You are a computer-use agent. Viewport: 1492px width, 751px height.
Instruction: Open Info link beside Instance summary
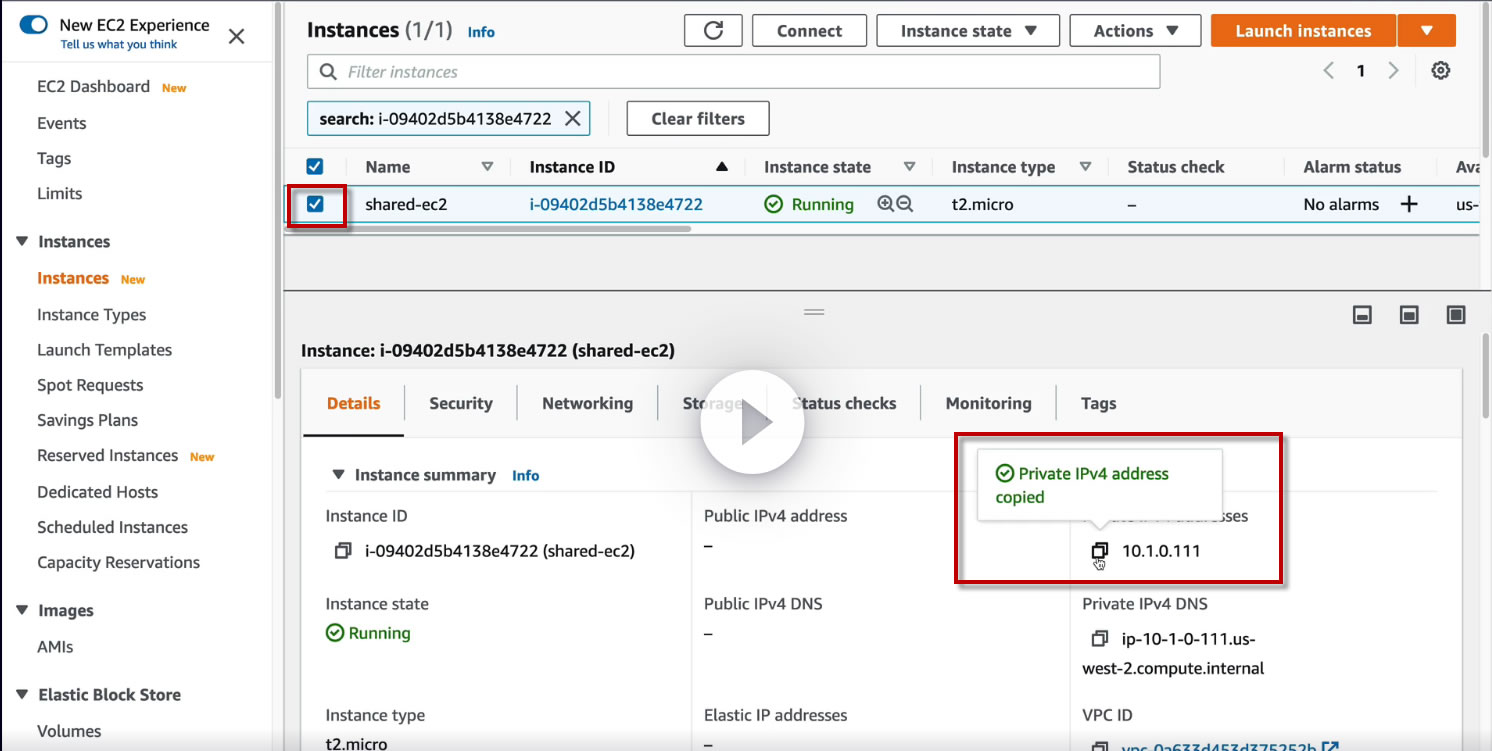coord(526,476)
